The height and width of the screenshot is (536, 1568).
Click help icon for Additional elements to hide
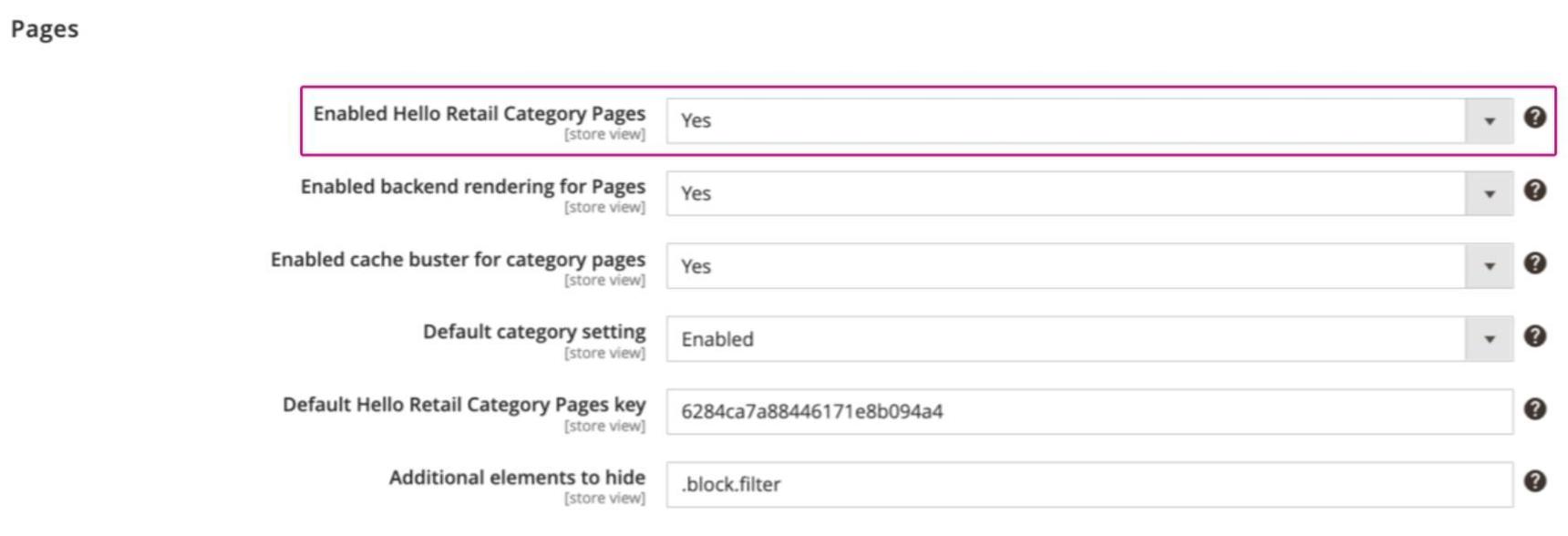pyautogui.click(x=1535, y=481)
